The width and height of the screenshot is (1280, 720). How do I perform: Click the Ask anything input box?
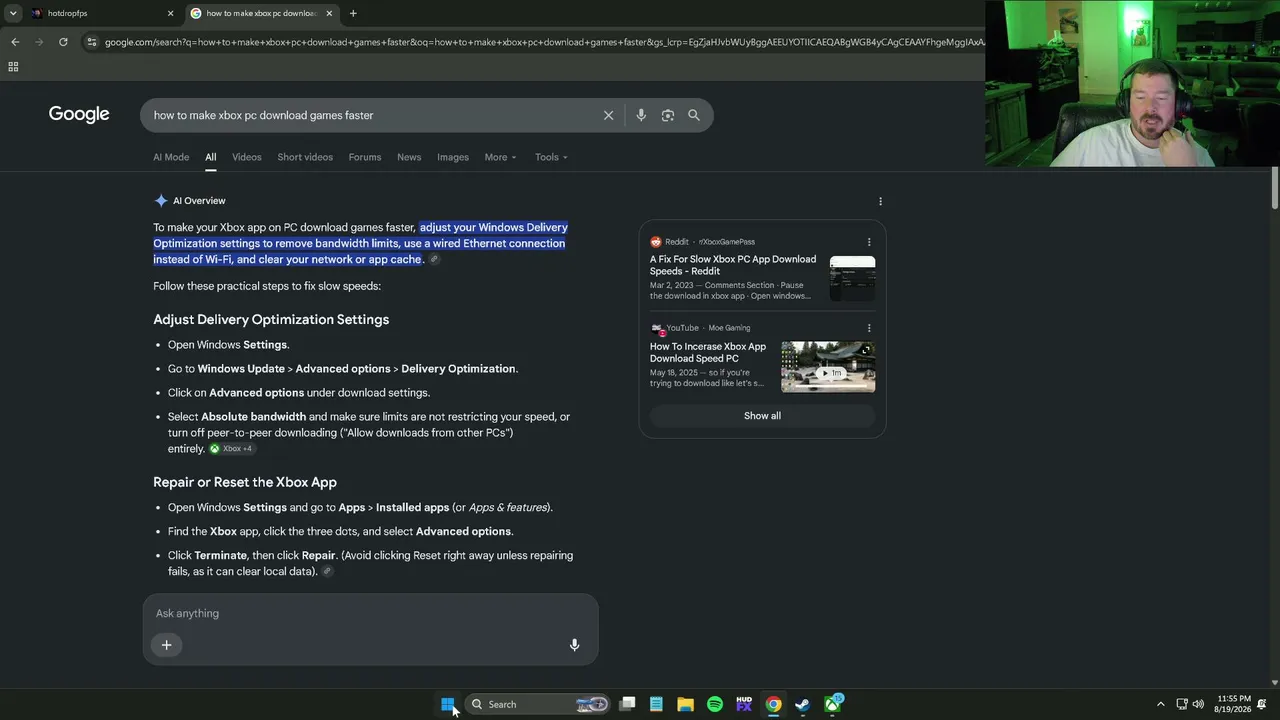coord(370,613)
